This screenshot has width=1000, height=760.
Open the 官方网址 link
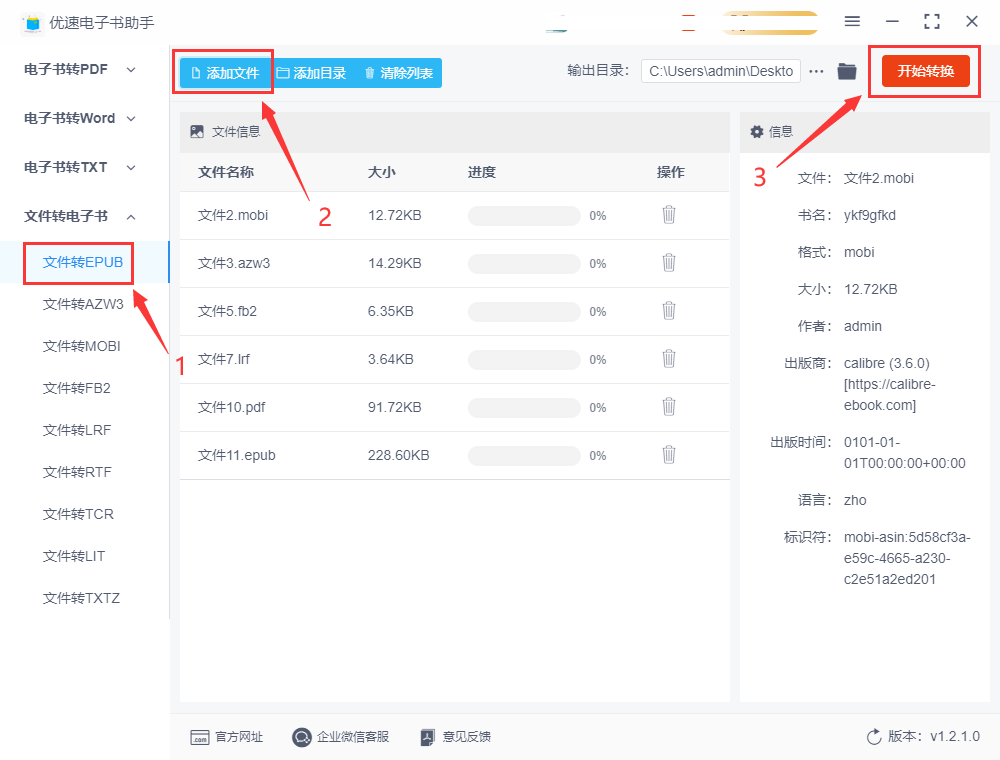(x=239, y=737)
